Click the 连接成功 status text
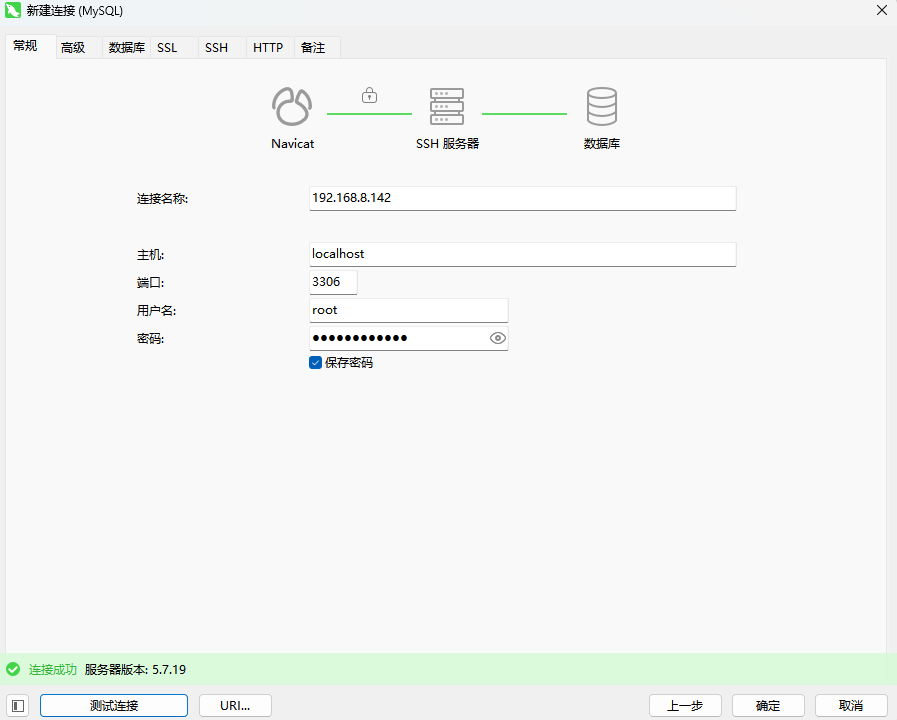The width and height of the screenshot is (897, 720). point(53,670)
